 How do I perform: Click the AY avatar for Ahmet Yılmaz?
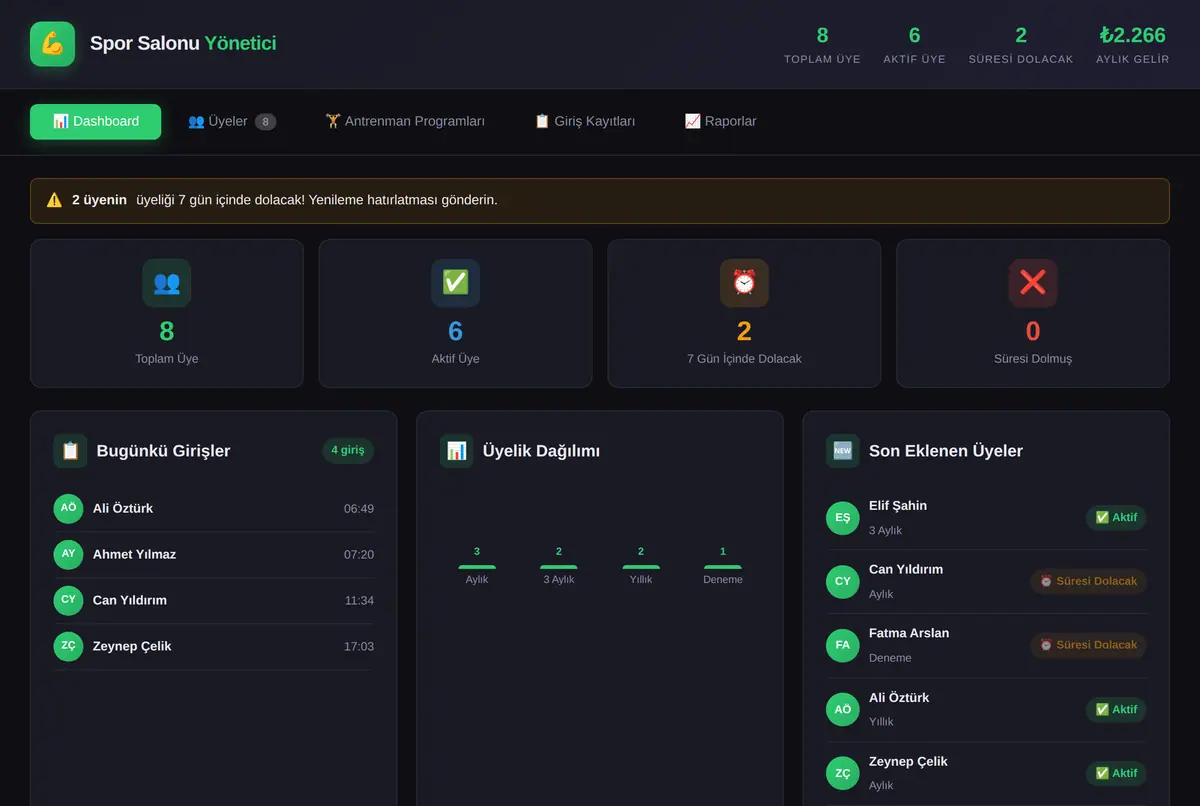(x=68, y=554)
